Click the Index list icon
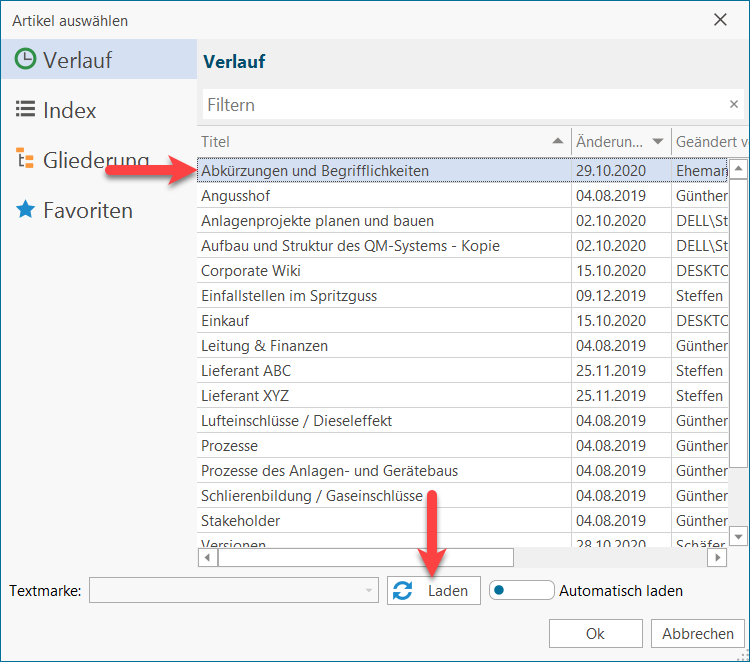 [25, 110]
